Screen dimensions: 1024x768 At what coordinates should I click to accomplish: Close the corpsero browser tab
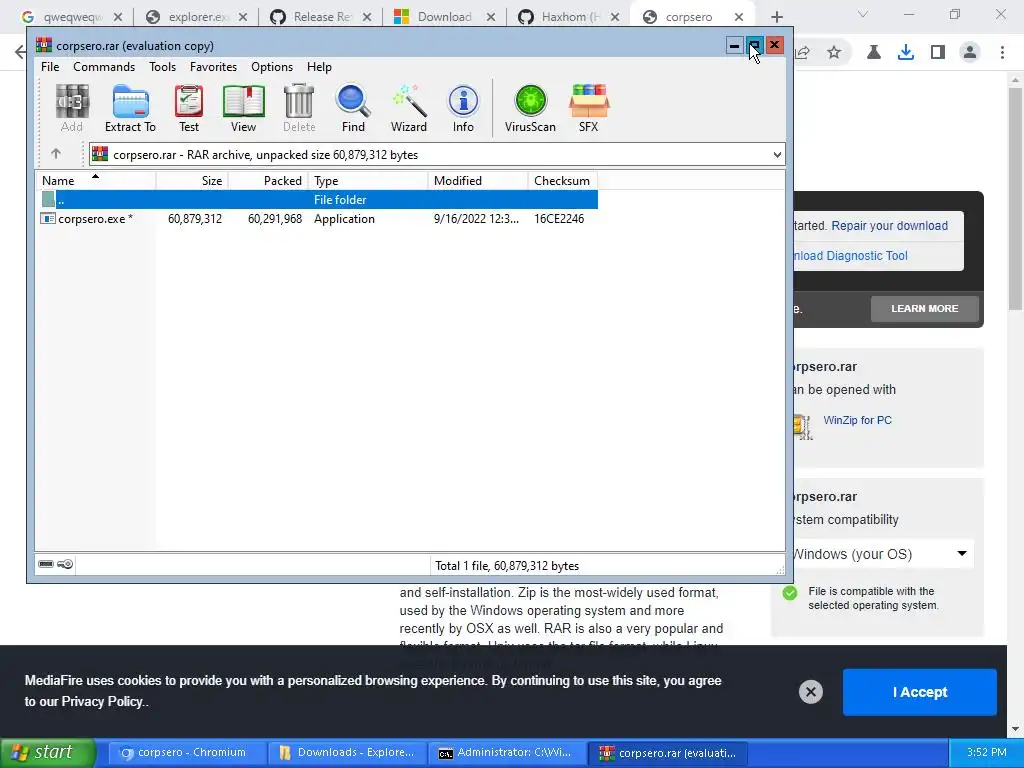tap(739, 17)
